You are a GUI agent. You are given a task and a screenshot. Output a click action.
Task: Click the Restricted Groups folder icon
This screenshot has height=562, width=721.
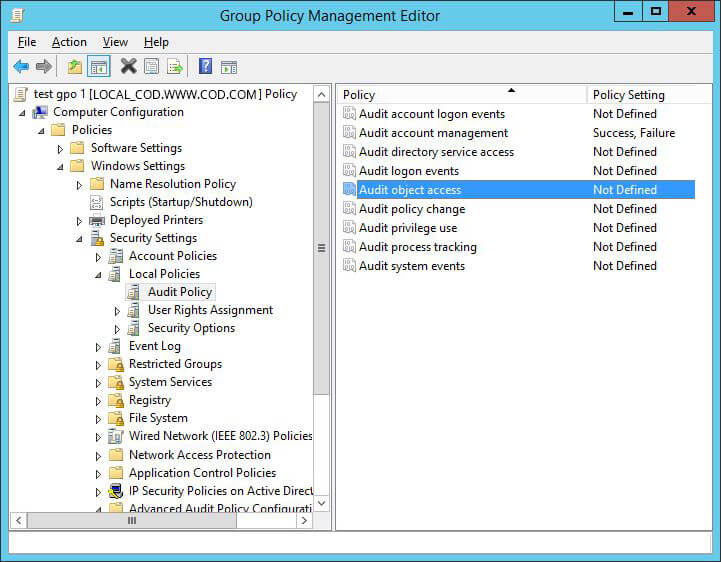pyautogui.click(x=116, y=364)
